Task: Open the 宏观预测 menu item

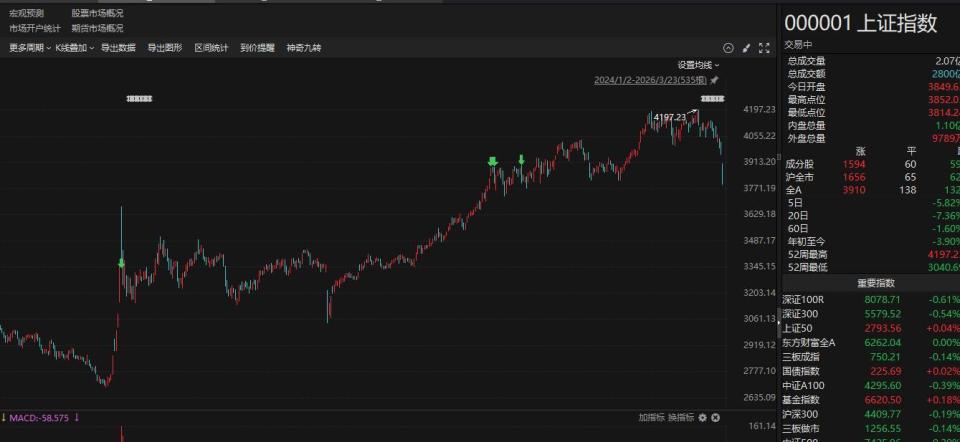Action: 26,13
